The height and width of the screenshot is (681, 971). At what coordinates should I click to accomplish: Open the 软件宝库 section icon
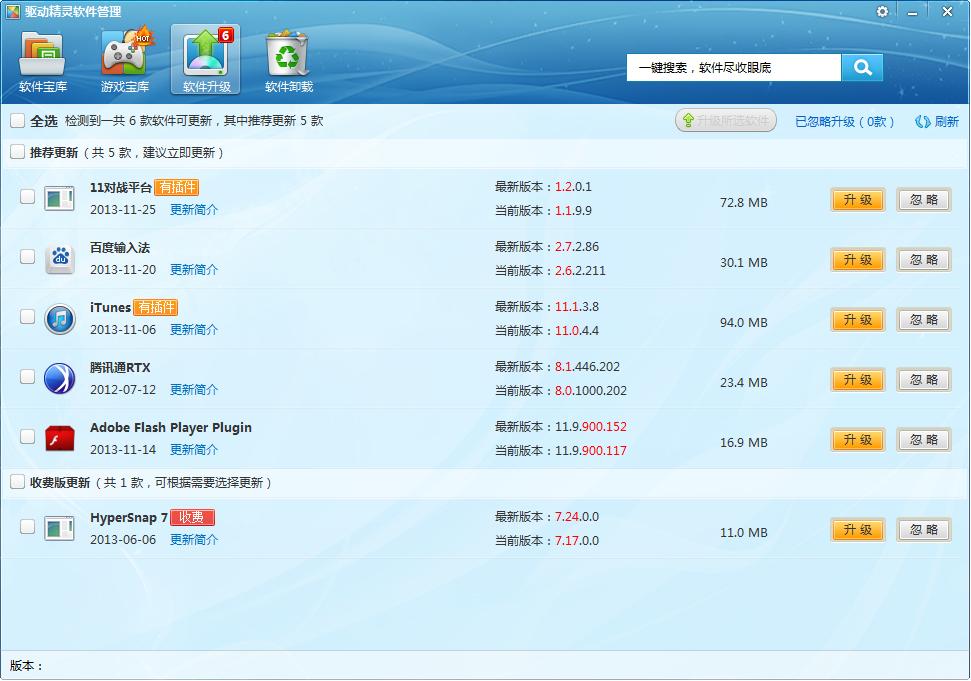pos(42,58)
